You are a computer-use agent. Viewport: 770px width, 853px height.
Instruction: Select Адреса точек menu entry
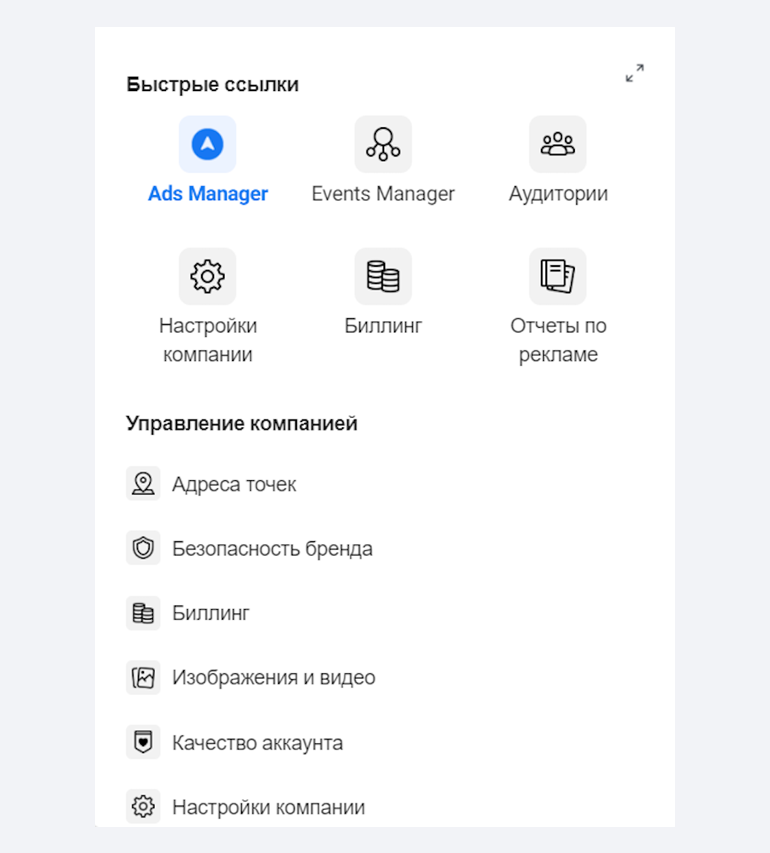pyautogui.click(x=234, y=484)
